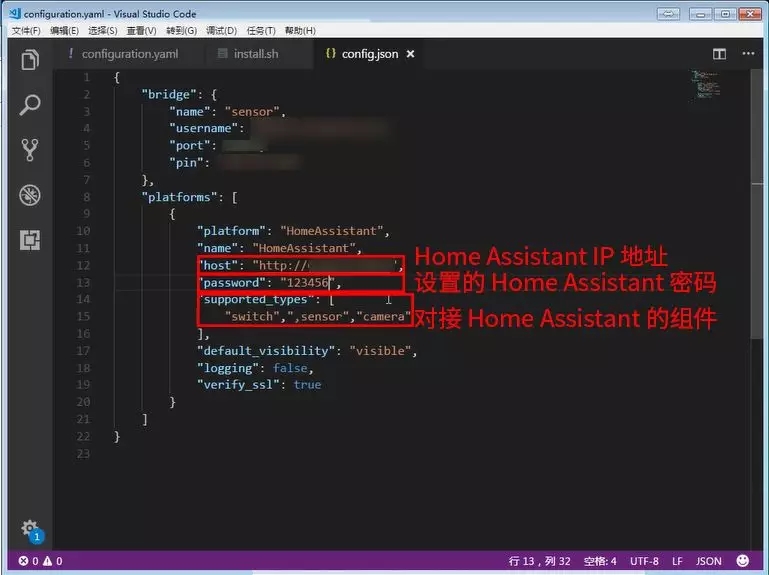The width and height of the screenshot is (769, 575).
Task: Open the 任务(T) menu
Action: click(261, 30)
